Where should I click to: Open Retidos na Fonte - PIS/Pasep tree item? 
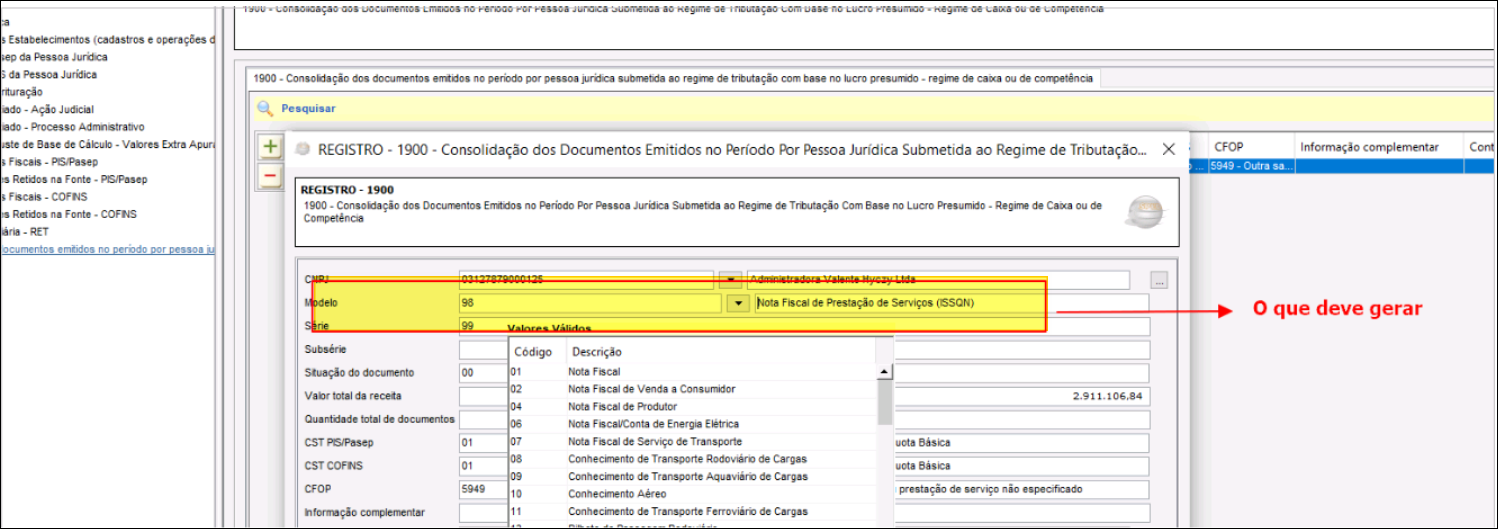point(74,179)
